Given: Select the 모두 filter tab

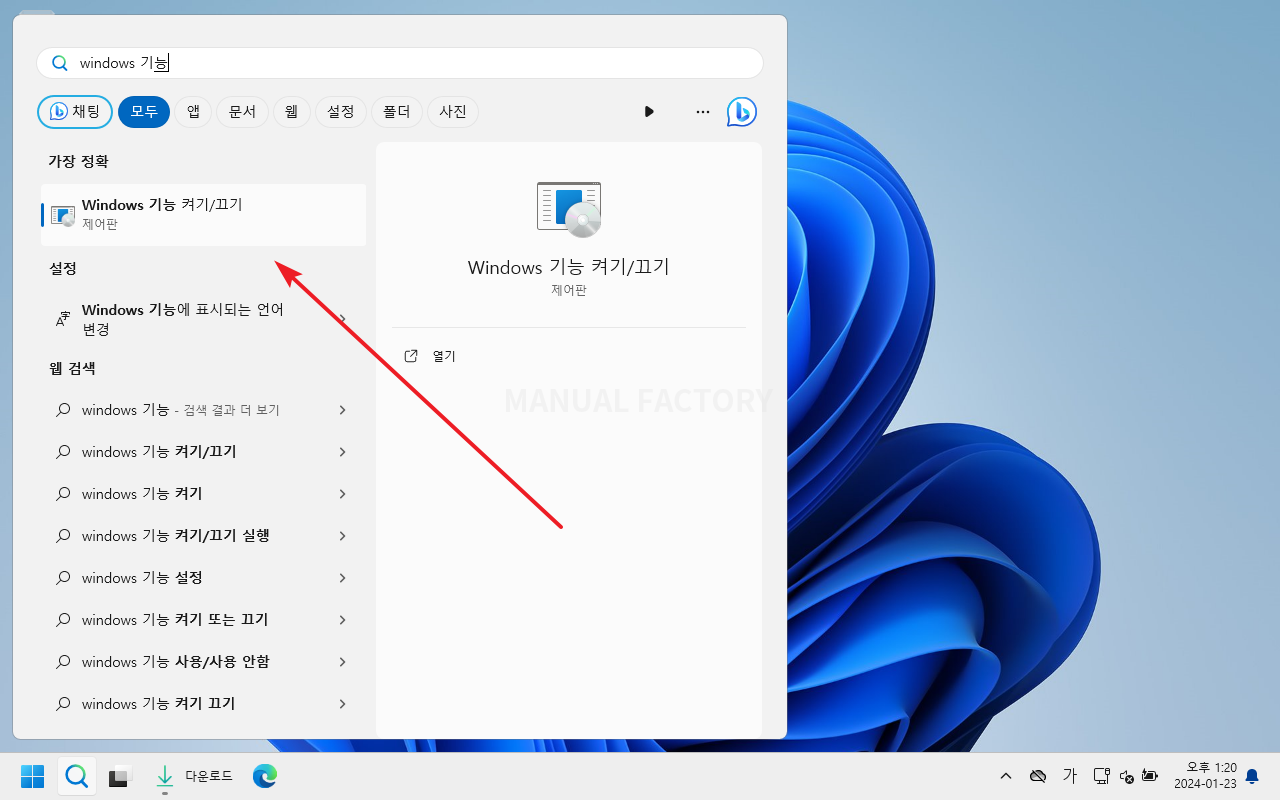Looking at the screenshot, I should pos(144,112).
